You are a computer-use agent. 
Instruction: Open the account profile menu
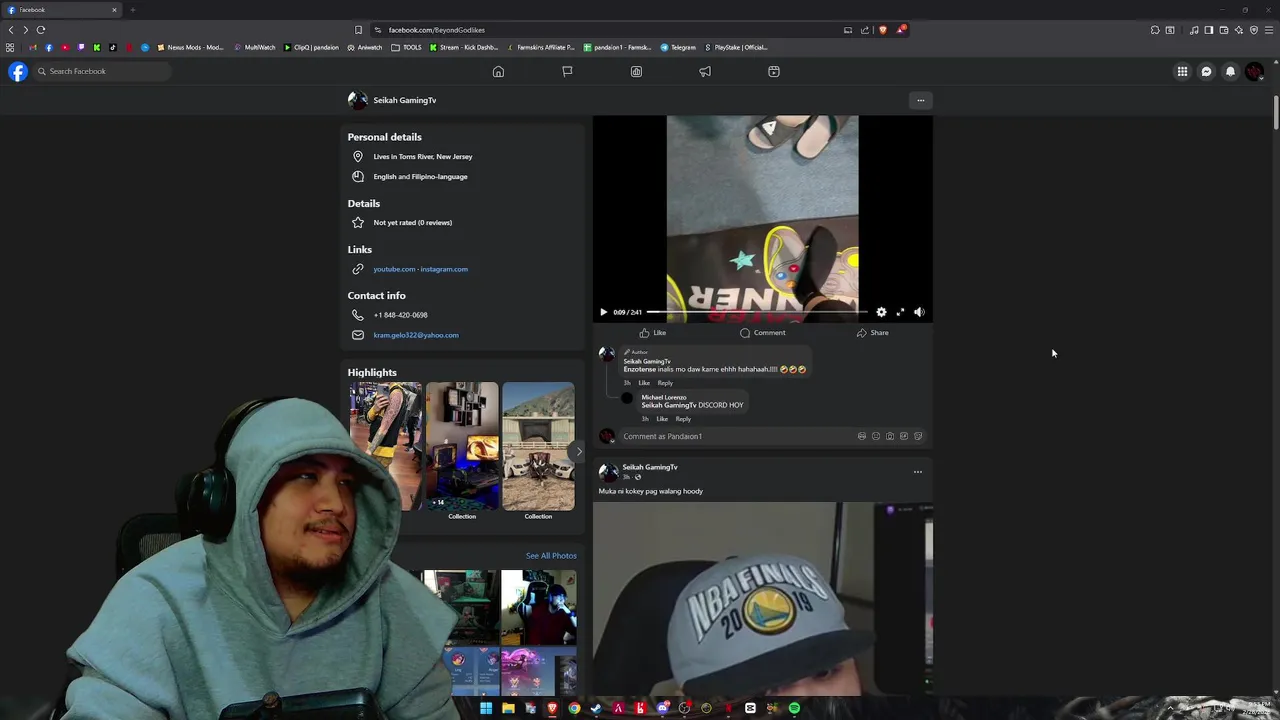1254,72
